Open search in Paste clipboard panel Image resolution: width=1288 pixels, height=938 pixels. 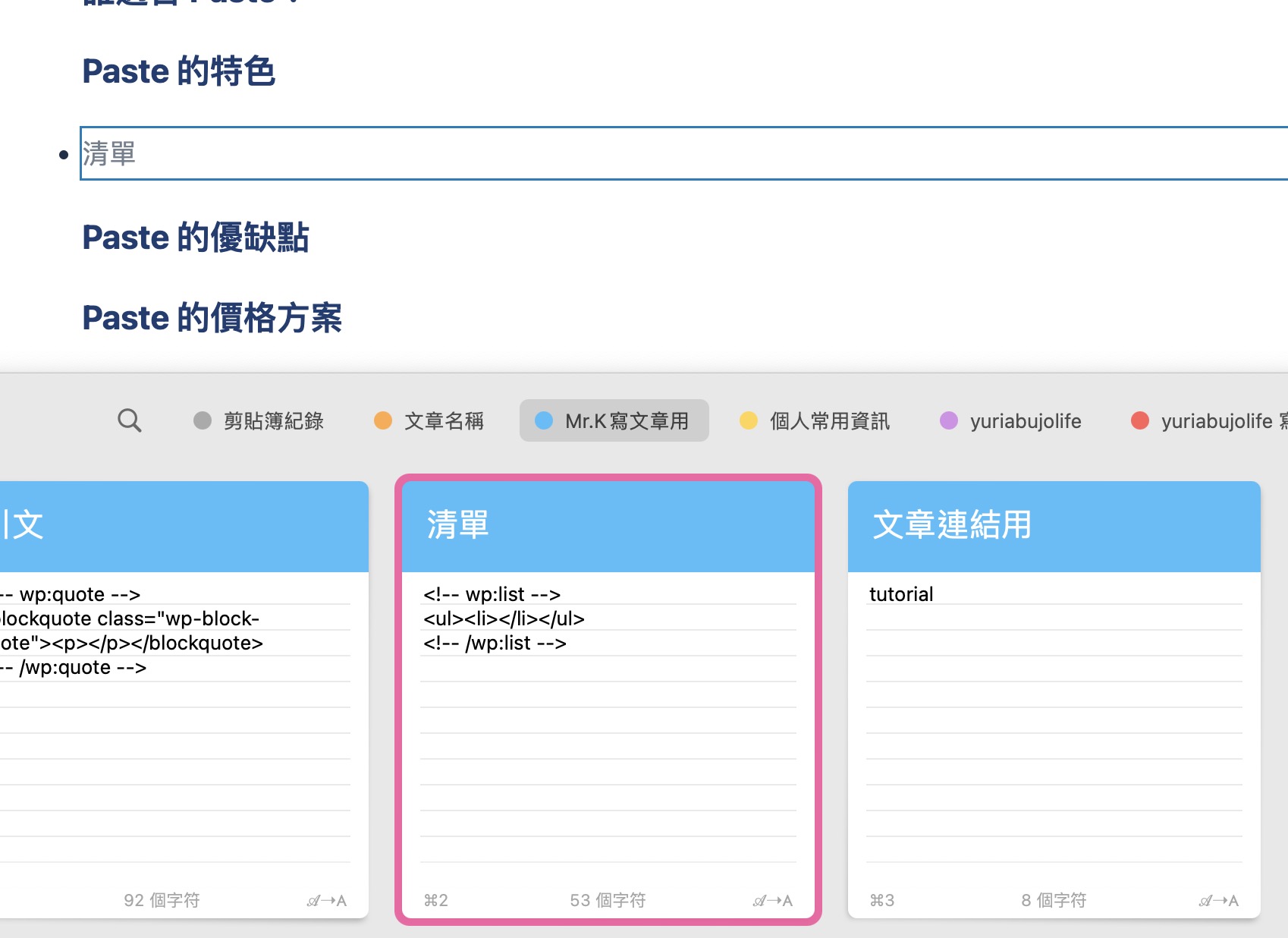pyautogui.click(x=130, y=420)
